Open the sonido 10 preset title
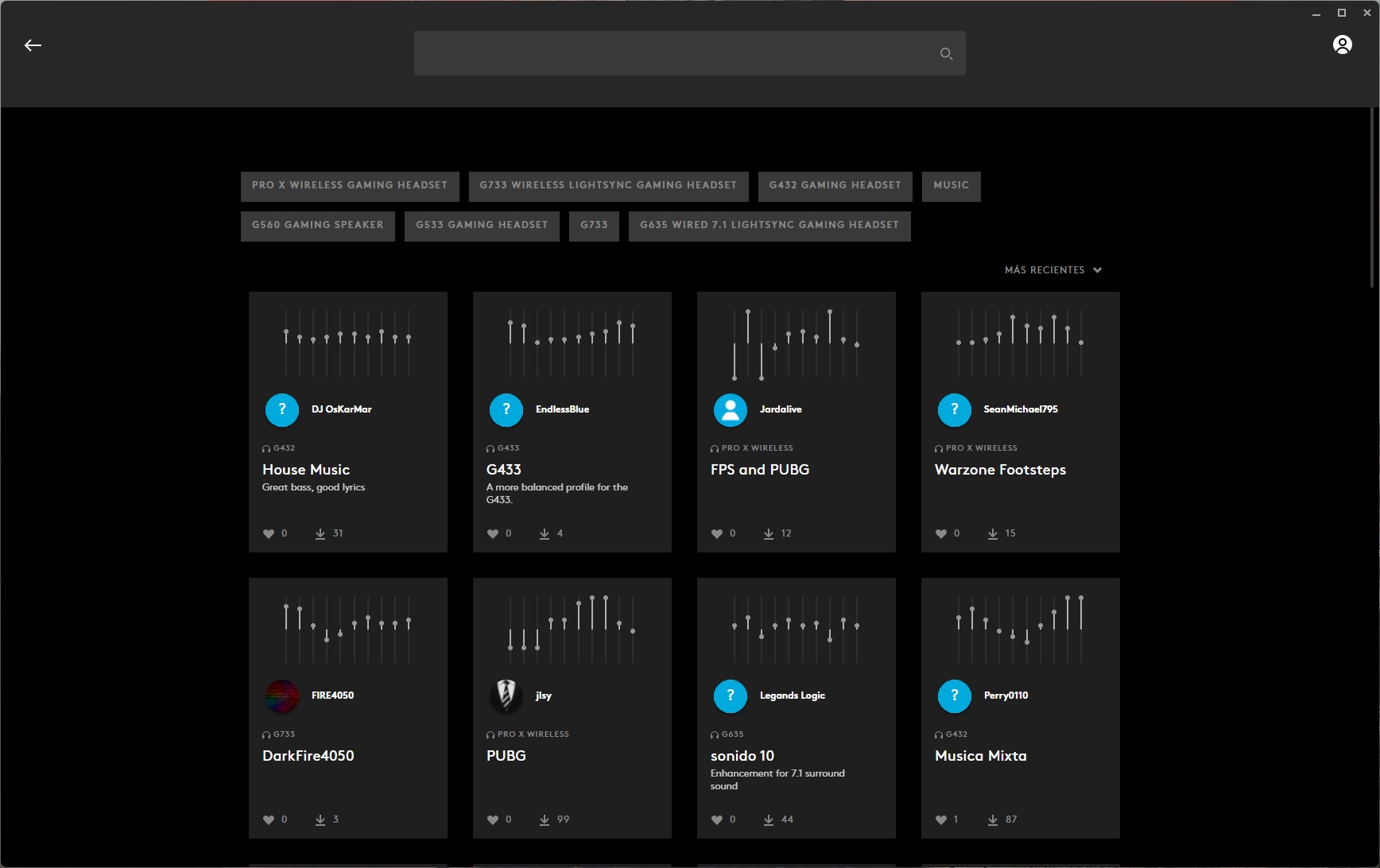 coord(742,756)
